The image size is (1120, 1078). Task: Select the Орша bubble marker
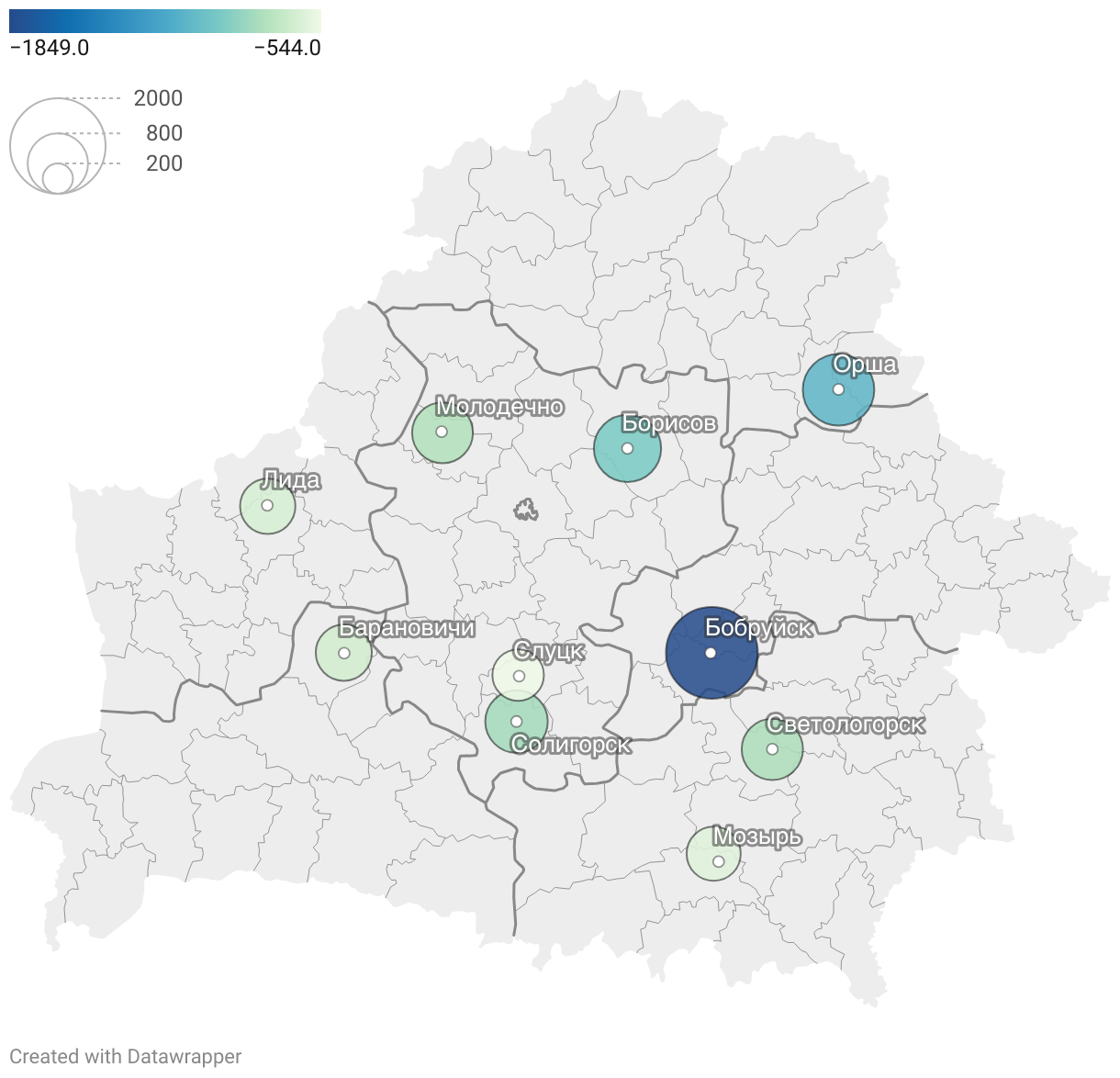pos(838,389)
